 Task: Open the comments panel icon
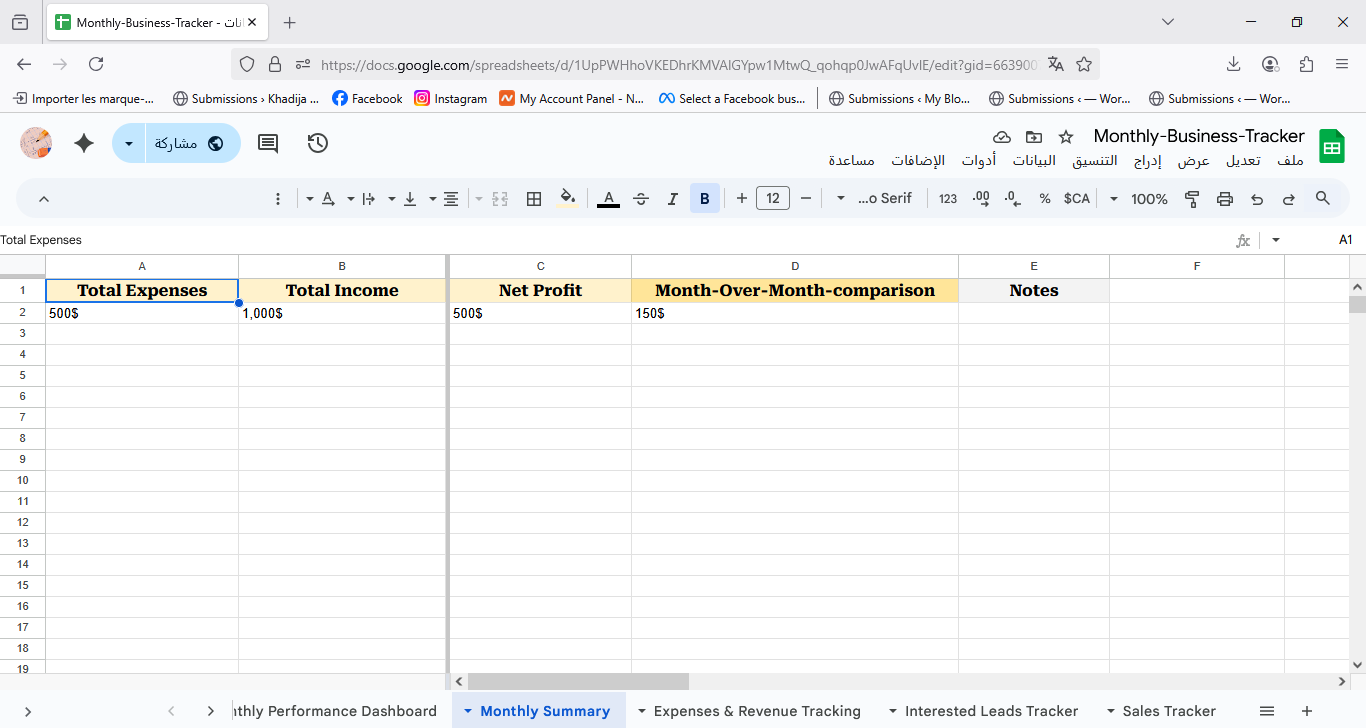coord(268,143)
